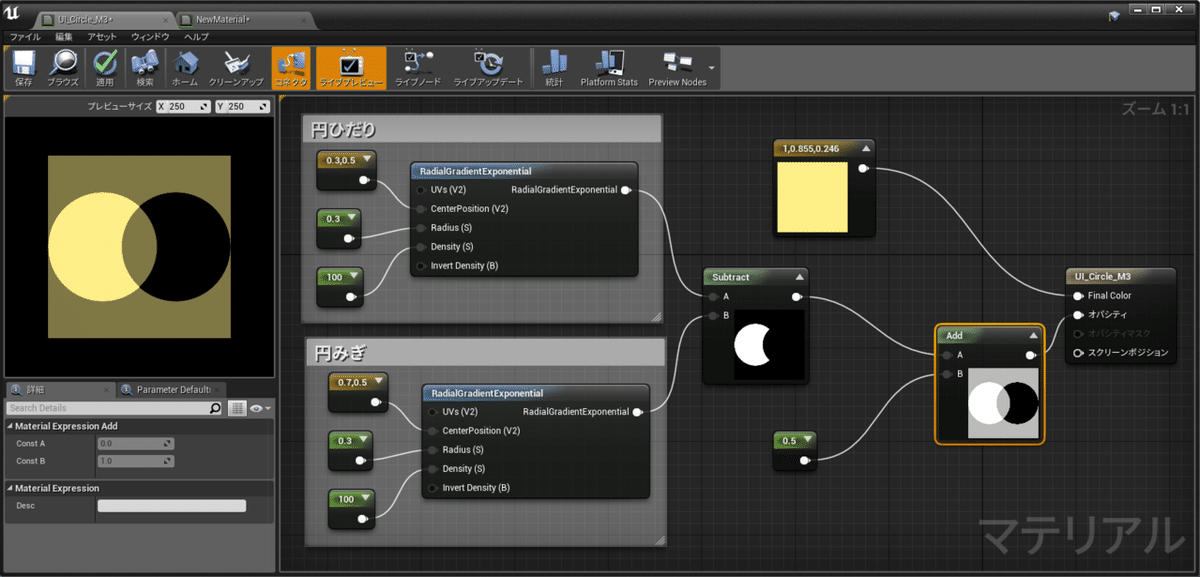Click the Desc text field
Screen dimensions: 1200x577
pos(171,506)
